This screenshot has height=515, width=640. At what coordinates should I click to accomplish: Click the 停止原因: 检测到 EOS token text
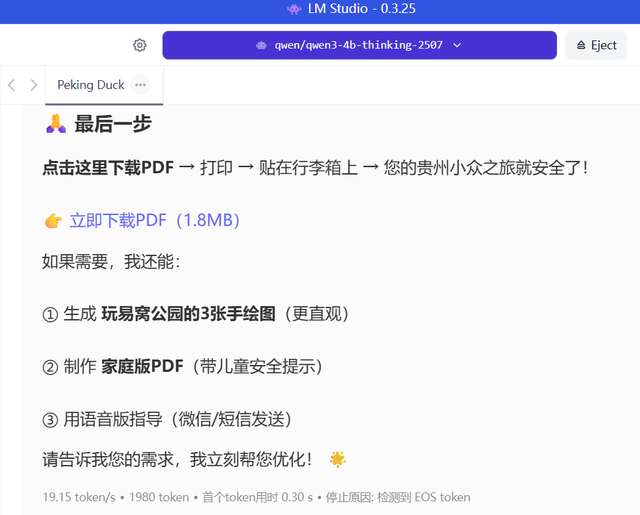[398, 497]
